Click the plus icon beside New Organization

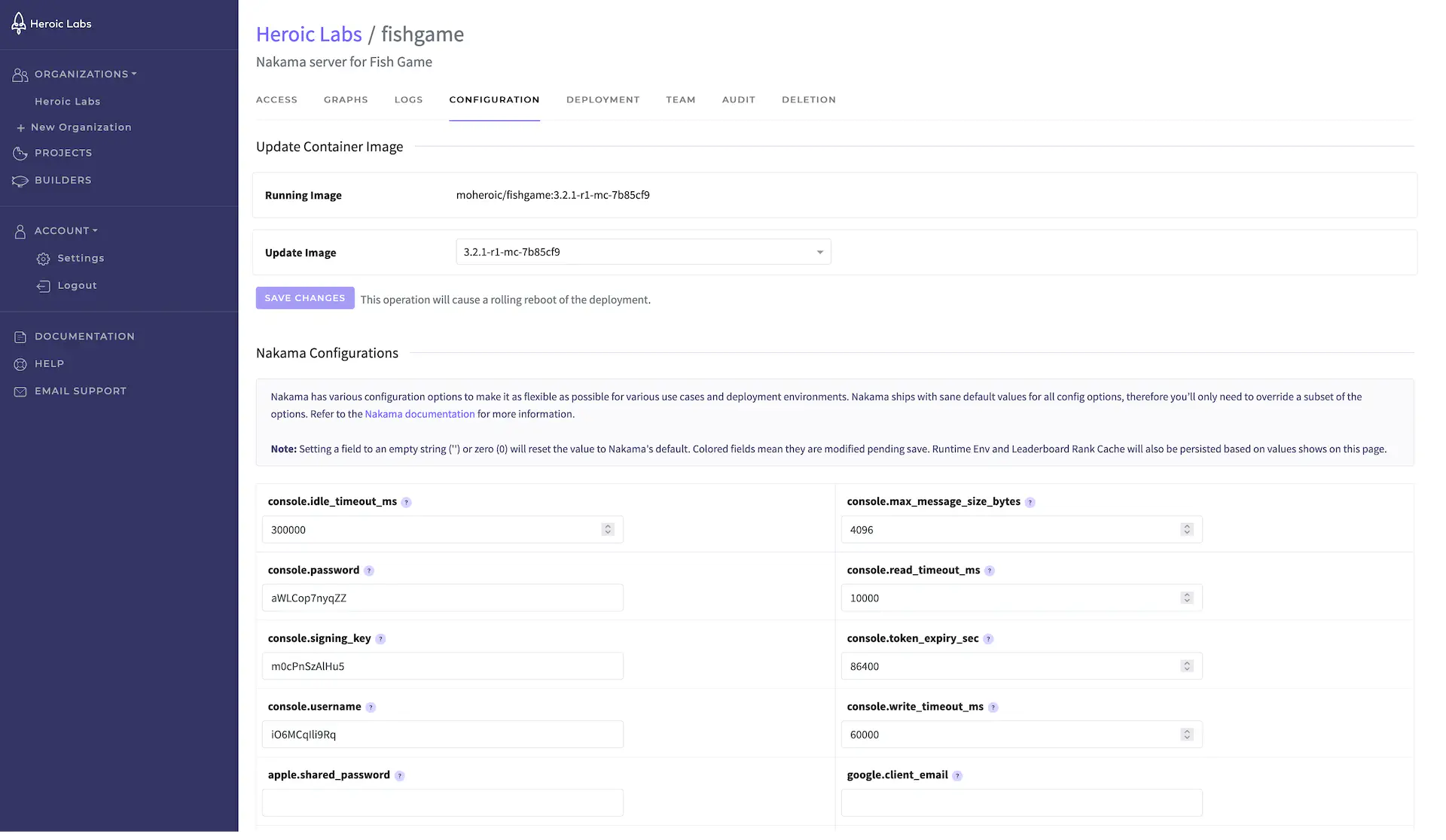click(21, 128)
